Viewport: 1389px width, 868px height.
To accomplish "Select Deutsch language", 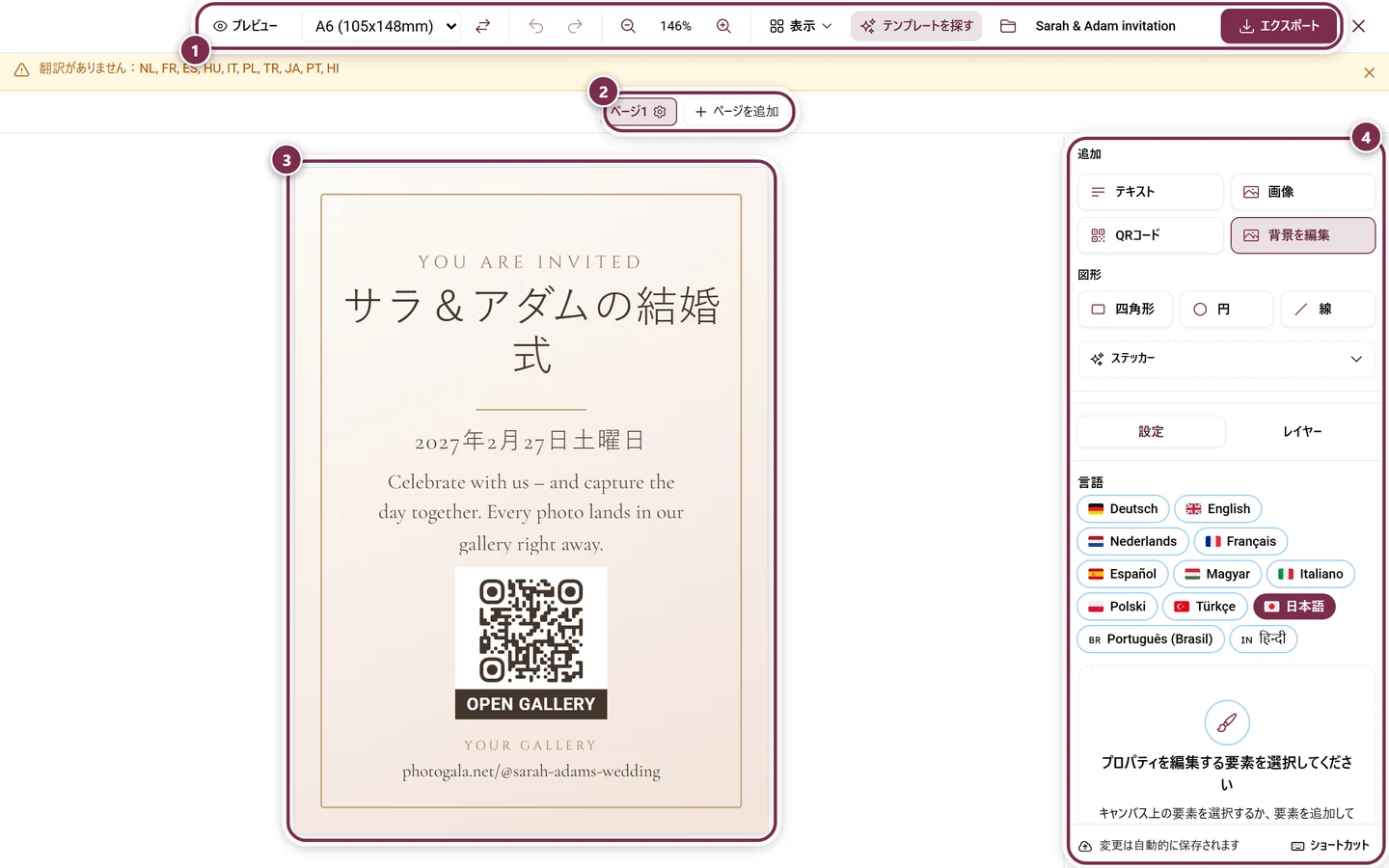I will pyautogui.click(x=1123, y=509).
